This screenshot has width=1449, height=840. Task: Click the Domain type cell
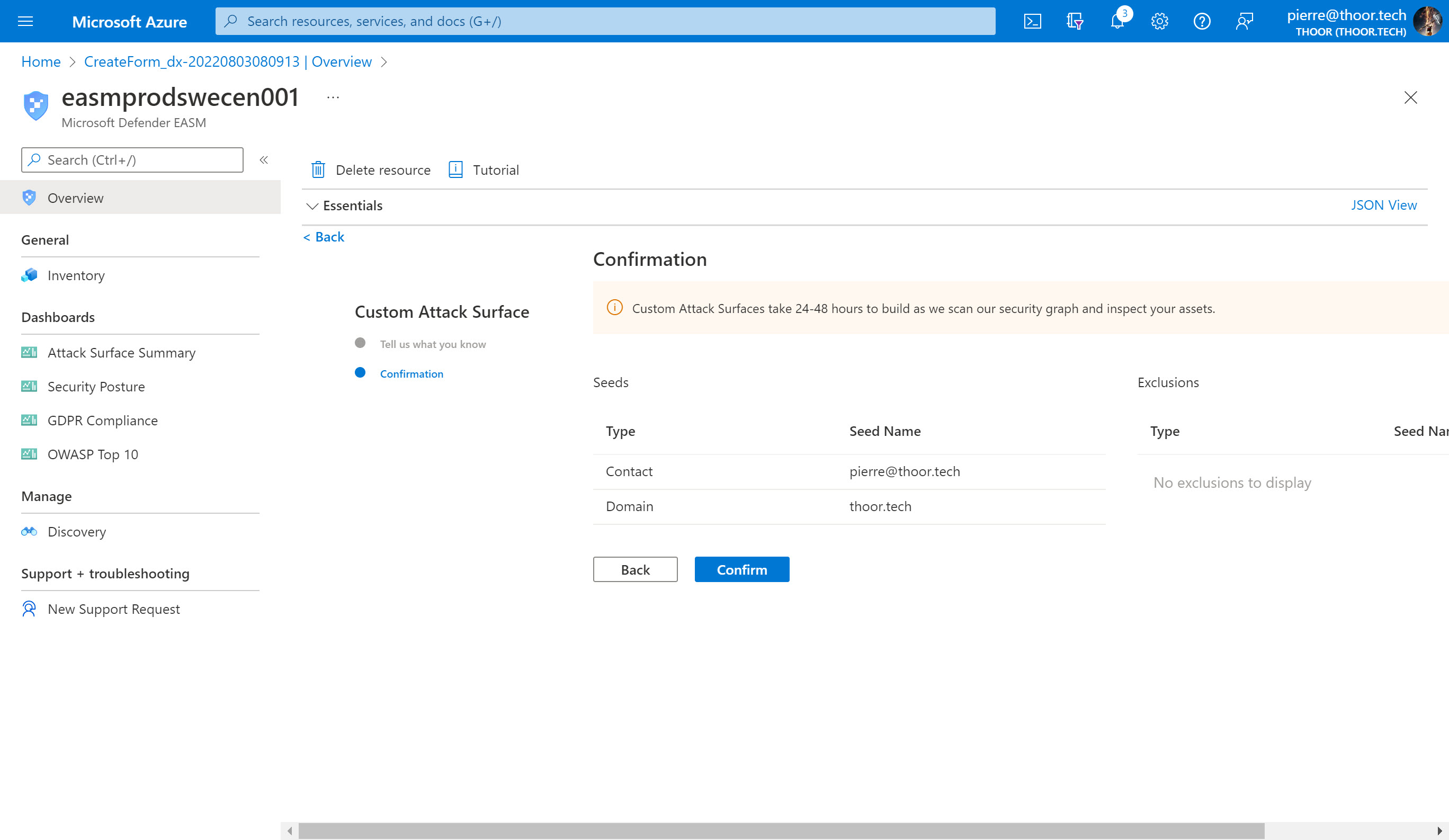point(629,506)
